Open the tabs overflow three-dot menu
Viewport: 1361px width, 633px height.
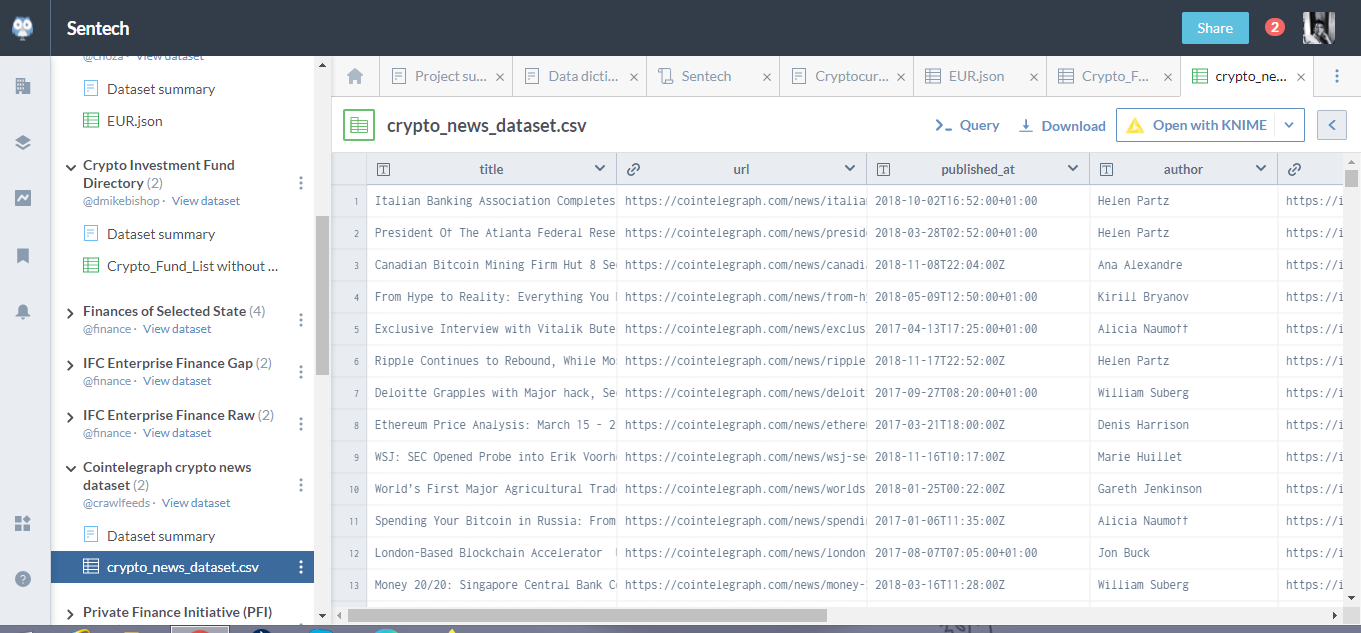tap(1337, 76)
